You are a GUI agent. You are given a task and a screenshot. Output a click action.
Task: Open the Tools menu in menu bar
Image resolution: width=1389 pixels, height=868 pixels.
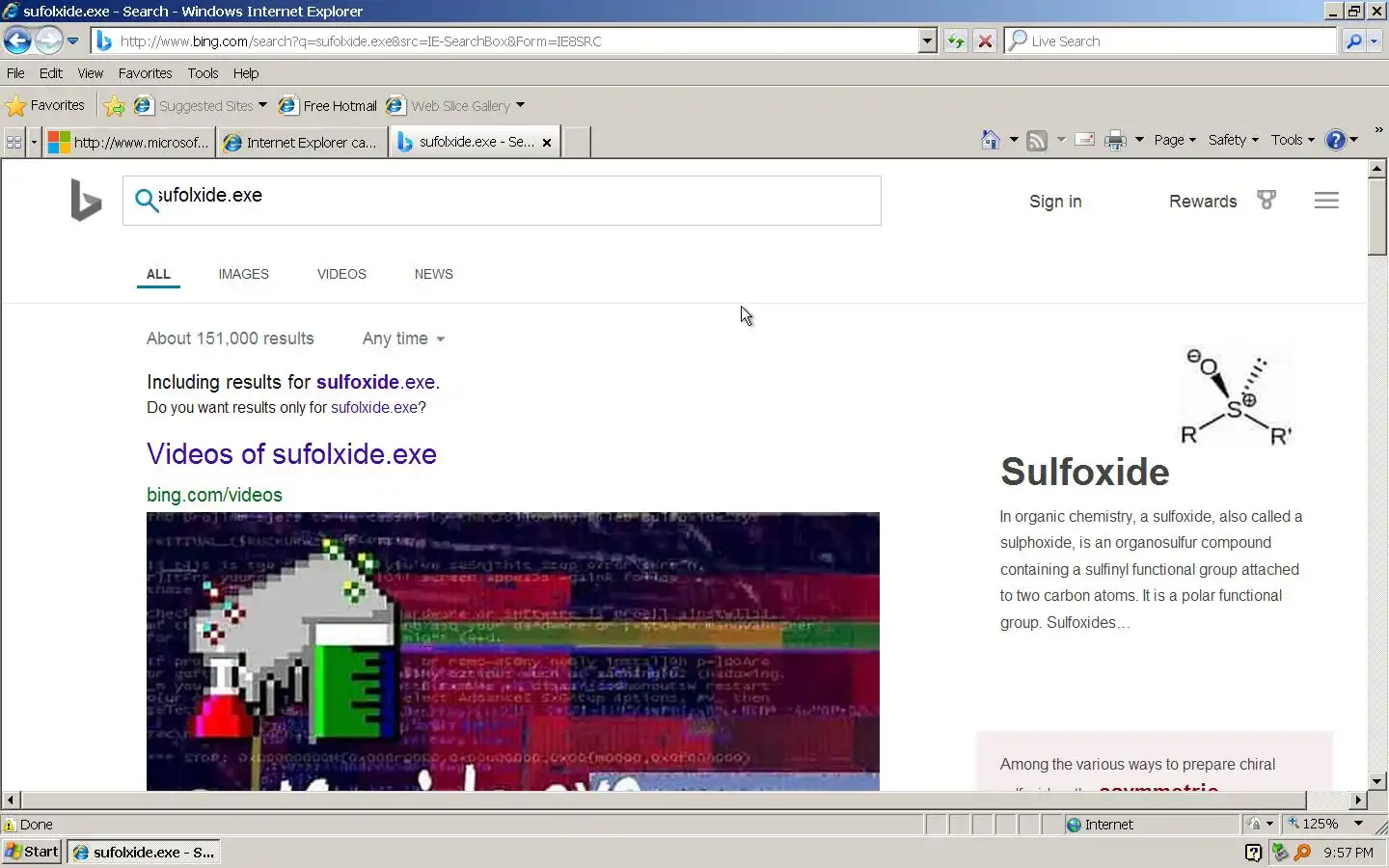pyautogui.click(x=203, y=73)
